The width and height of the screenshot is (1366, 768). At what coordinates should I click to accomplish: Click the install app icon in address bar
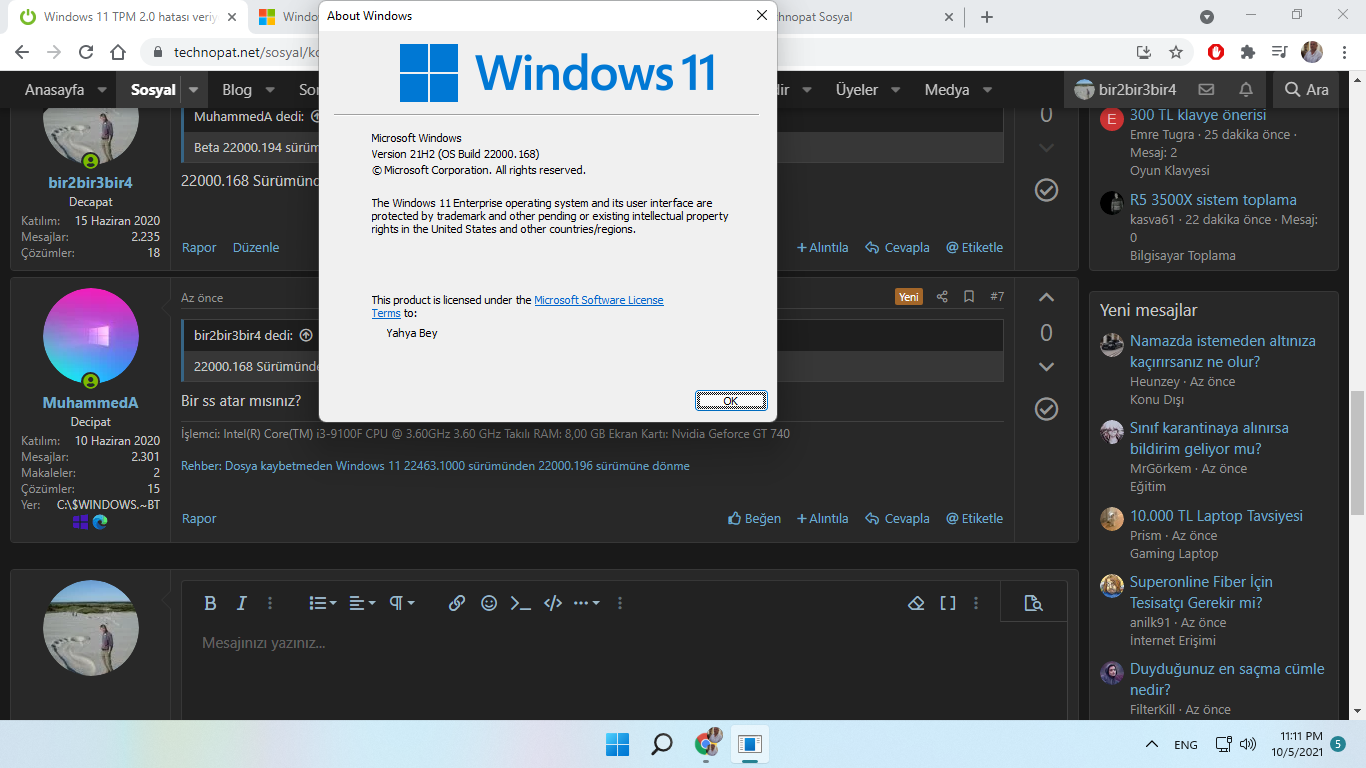[x=1144, y=52]
